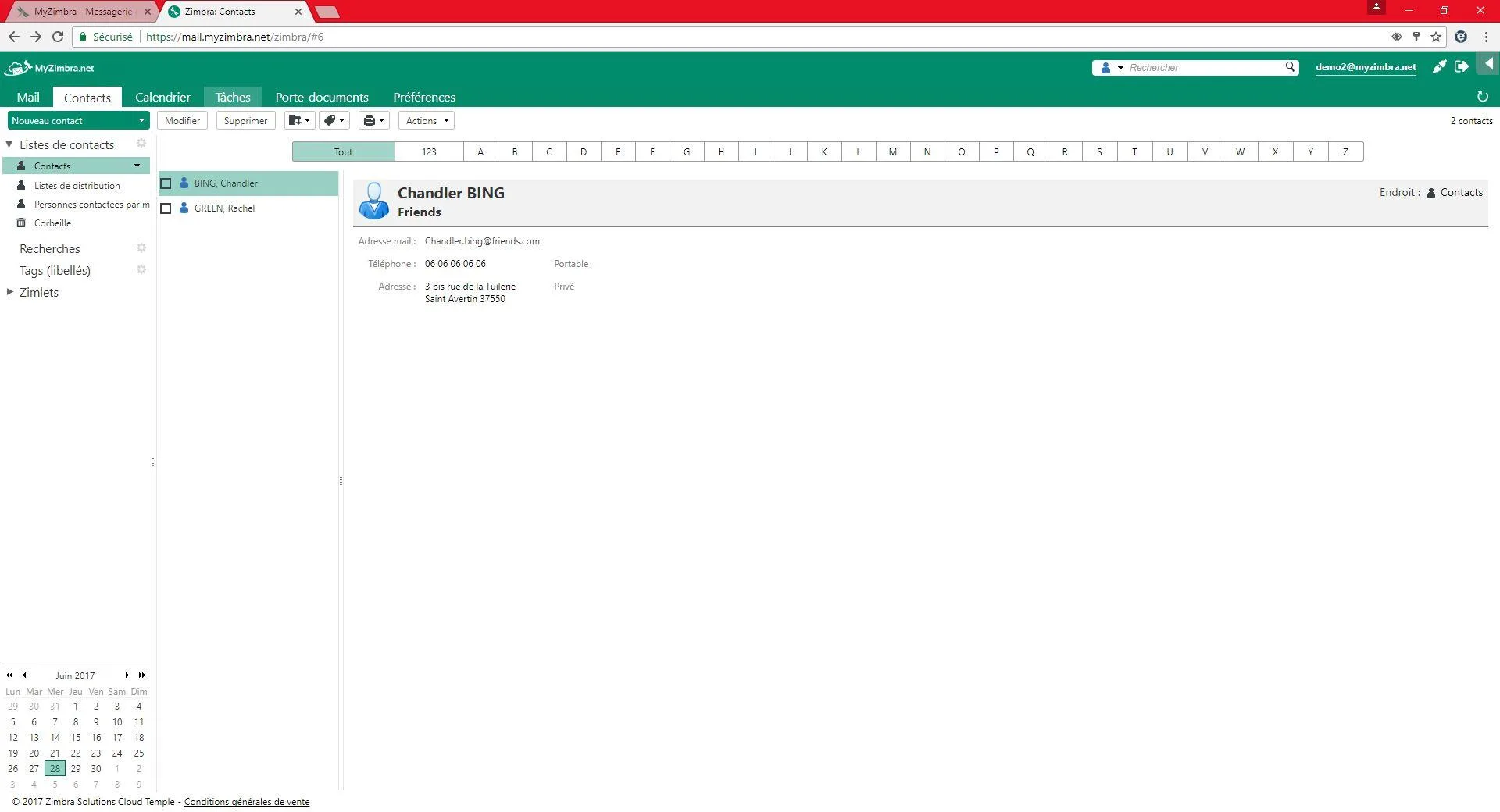
Task: Open a new browser tab
Action: tap(327, 12)
